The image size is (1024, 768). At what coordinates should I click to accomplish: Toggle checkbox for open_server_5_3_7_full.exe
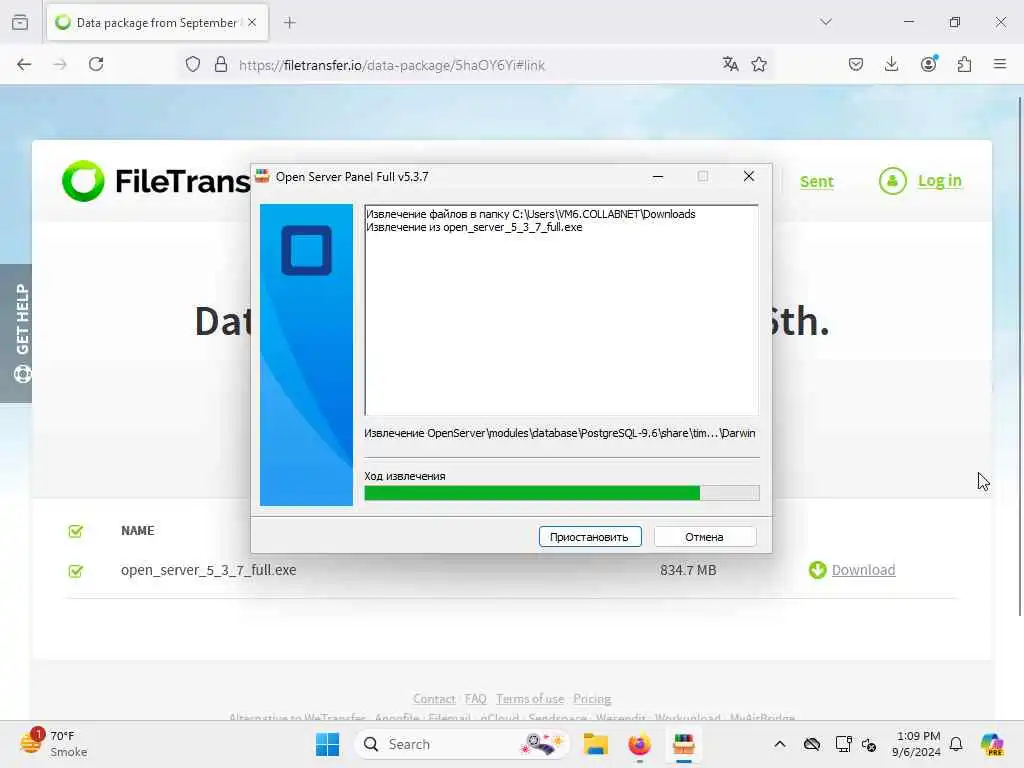pos(76,571)
